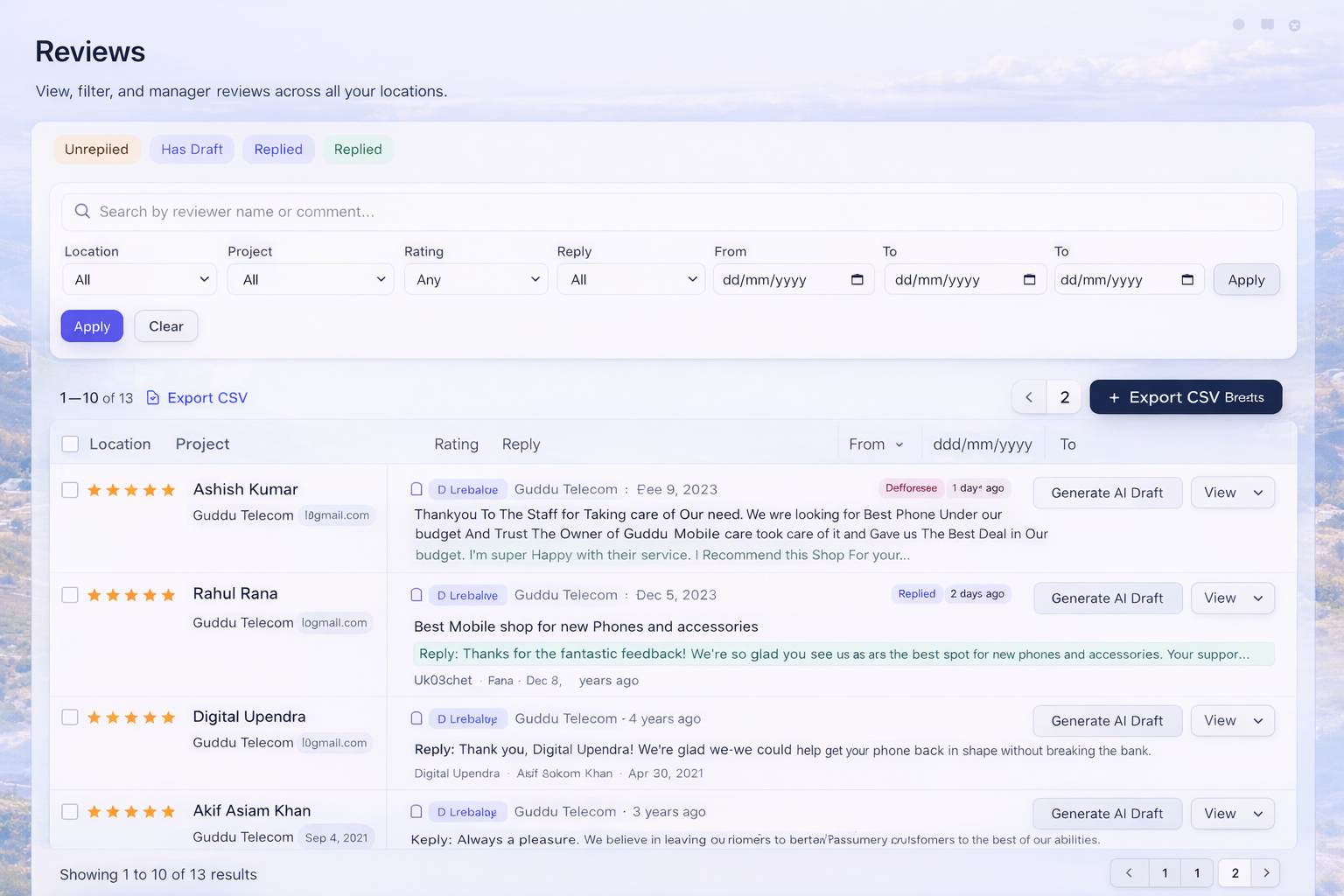Viewport: 1344px width, 896px height.
Task: Click the search magnifier icon
Action: (x=82, y=212)
